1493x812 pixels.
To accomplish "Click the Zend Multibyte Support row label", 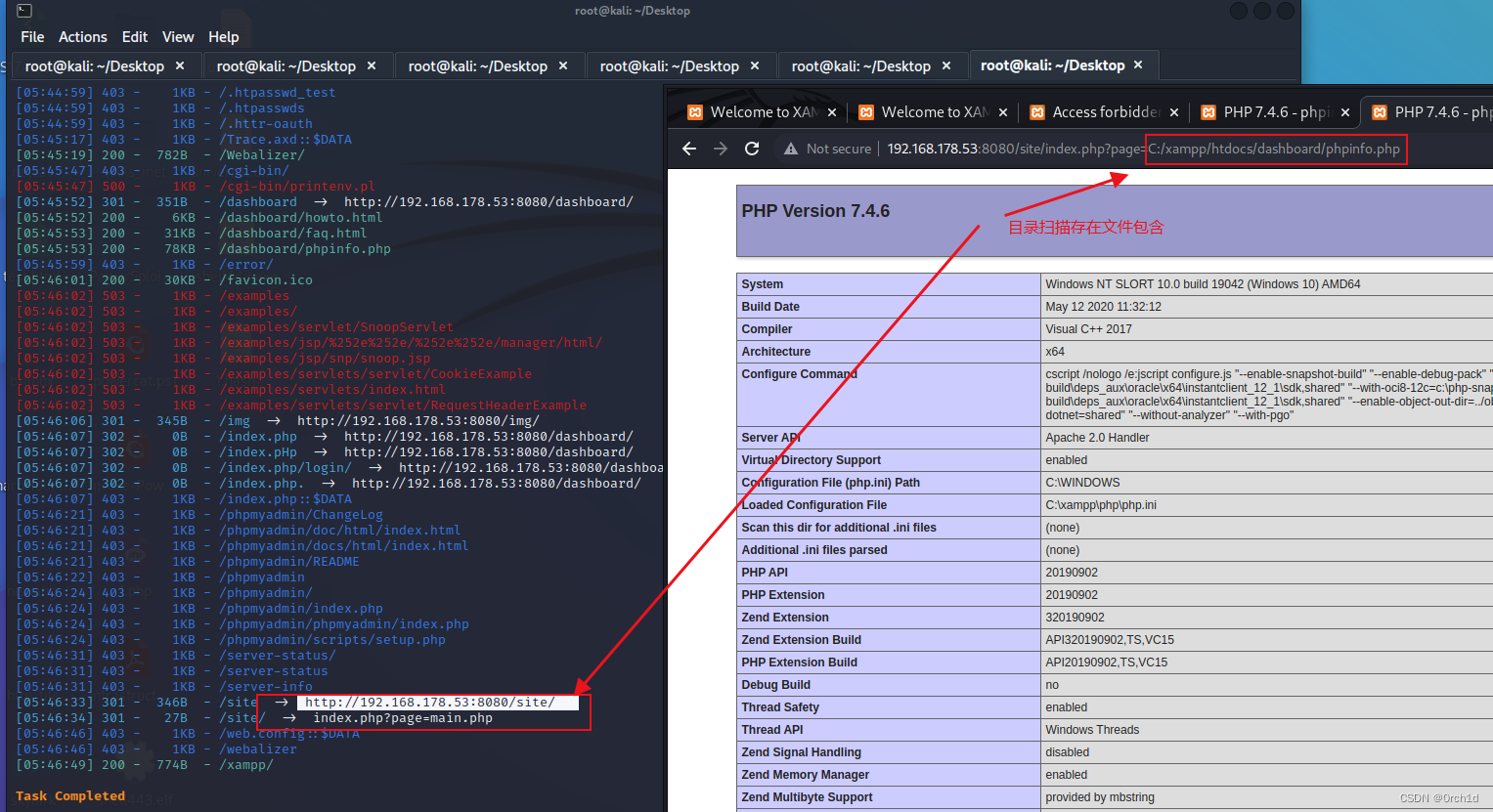I will coord(807,797).
